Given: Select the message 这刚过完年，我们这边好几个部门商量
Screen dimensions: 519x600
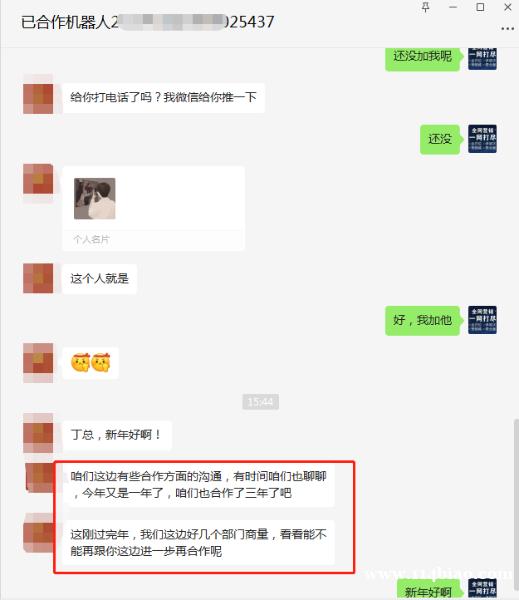Looking at the screenshot, I should 198,542.
